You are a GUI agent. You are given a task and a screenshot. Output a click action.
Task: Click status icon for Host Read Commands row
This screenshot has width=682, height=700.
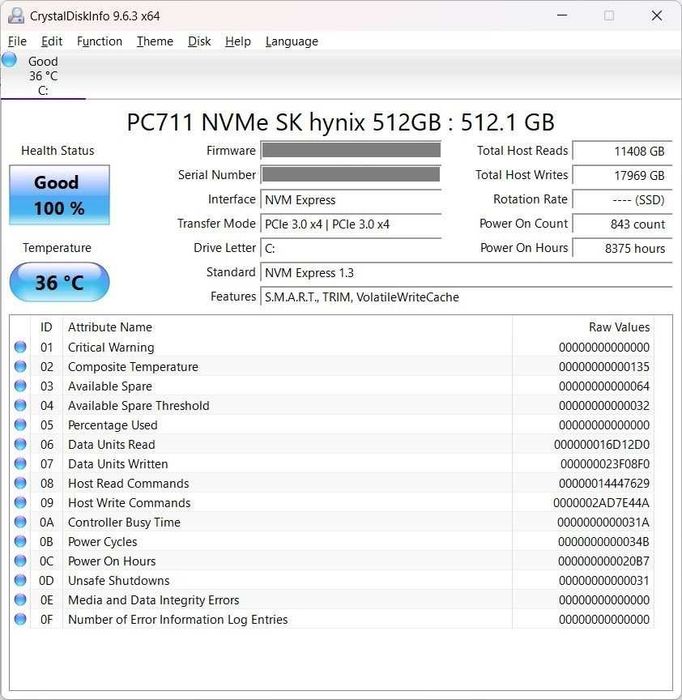click(x=20, y=483)
